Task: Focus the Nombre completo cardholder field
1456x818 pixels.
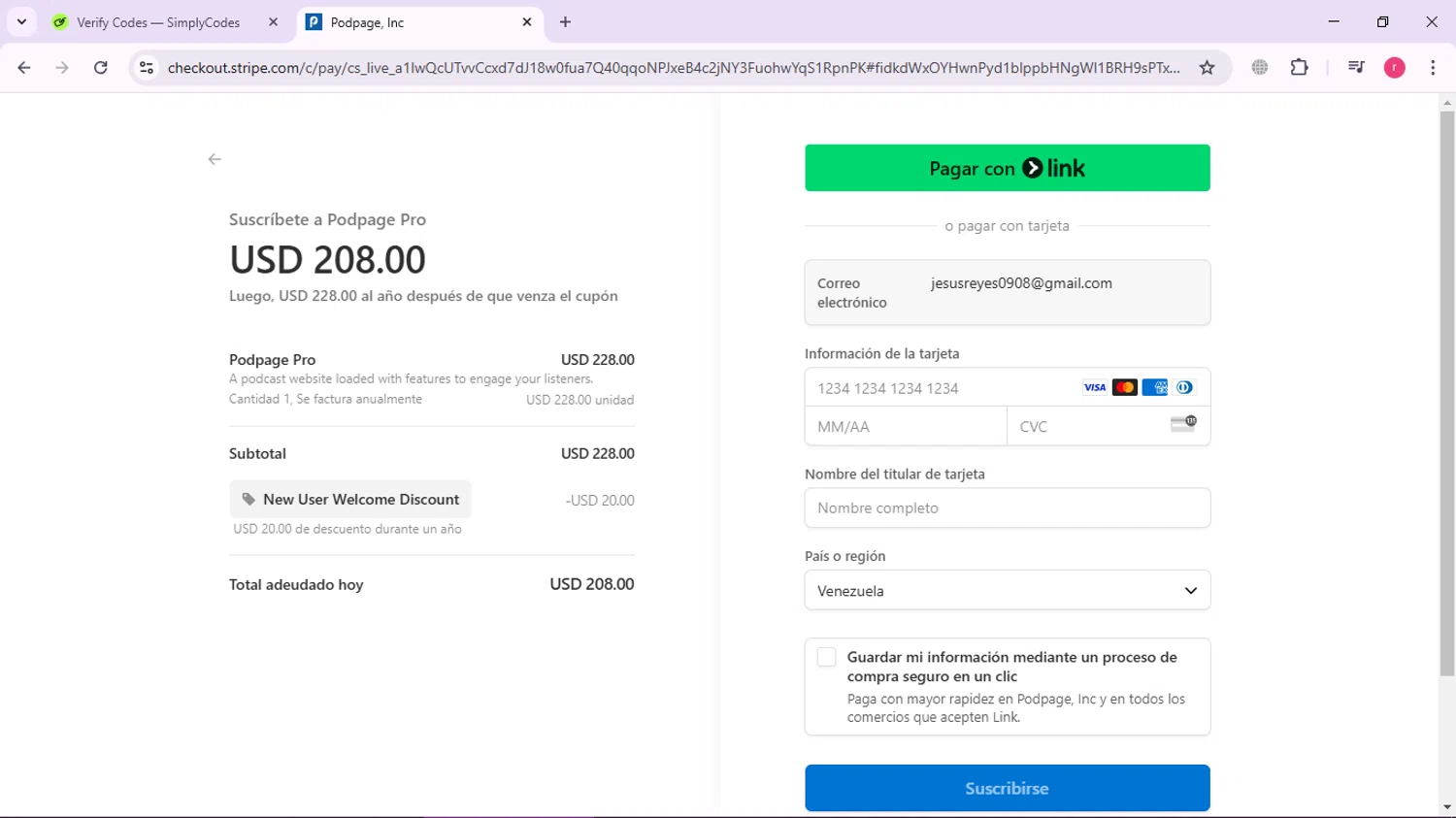Action: 1008,507
